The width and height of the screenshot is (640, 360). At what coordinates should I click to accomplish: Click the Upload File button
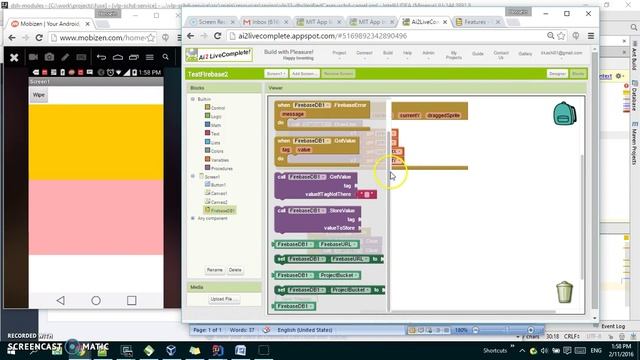click(x=224, y=299)
